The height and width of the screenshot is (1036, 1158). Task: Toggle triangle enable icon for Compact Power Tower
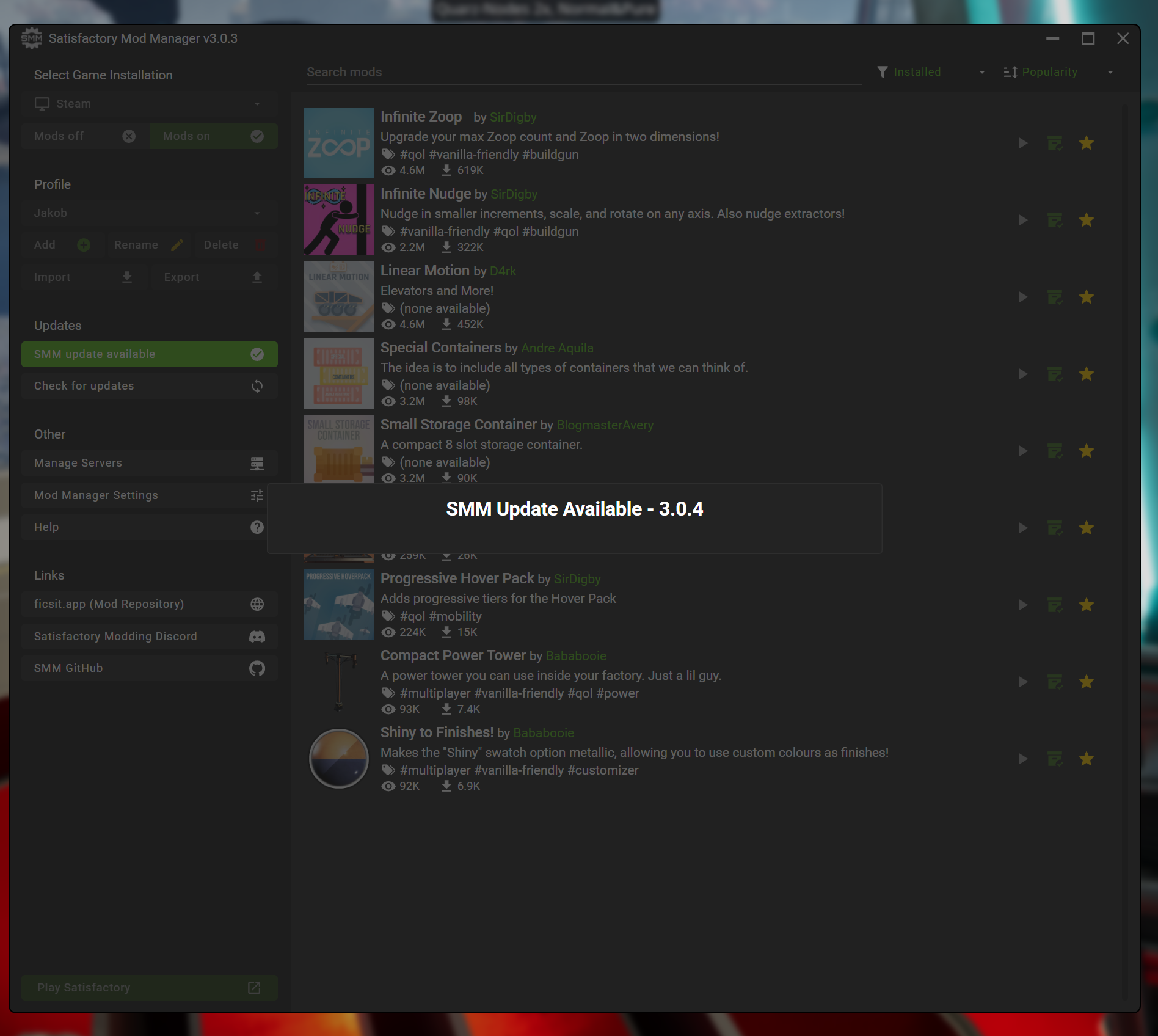[x=1023, y=682]
